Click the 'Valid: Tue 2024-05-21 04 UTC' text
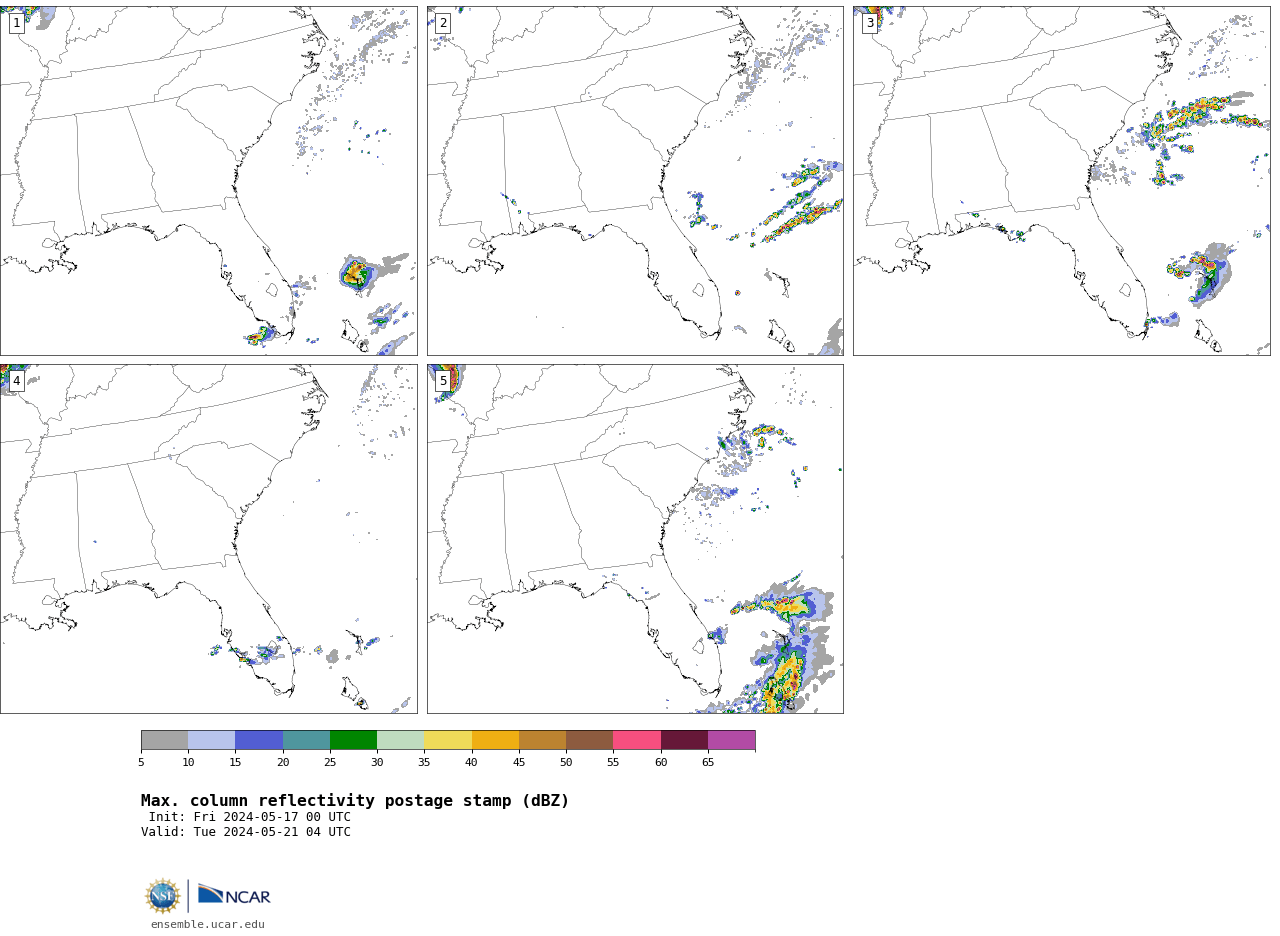Image resolution: width=1280 pixels, height=936 pixels. coord(246,832)
